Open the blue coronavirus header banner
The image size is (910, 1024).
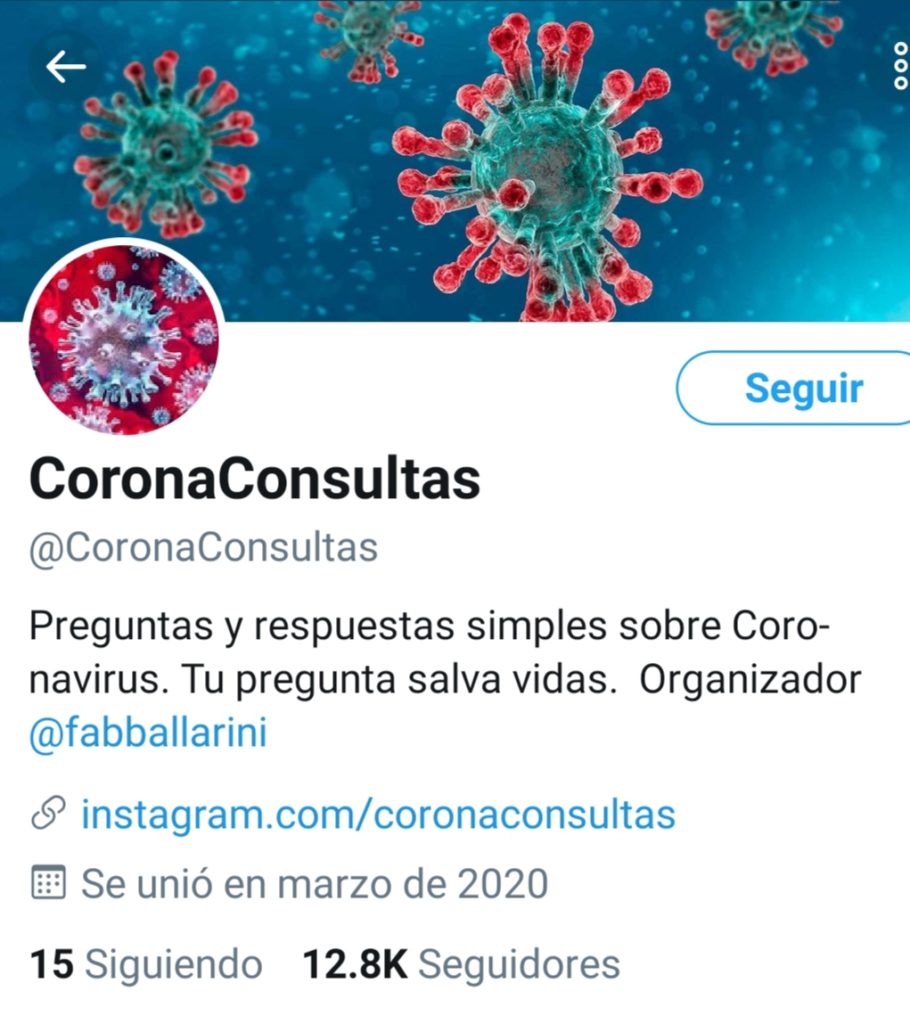tap(455, 161)
